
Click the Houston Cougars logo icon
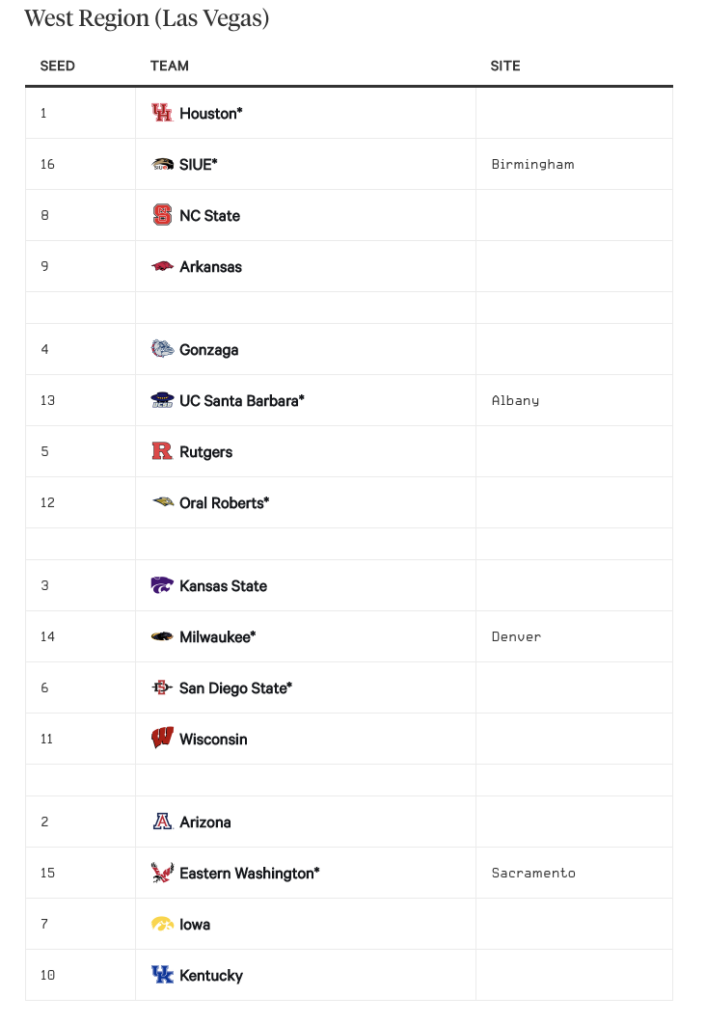point(162,113)
